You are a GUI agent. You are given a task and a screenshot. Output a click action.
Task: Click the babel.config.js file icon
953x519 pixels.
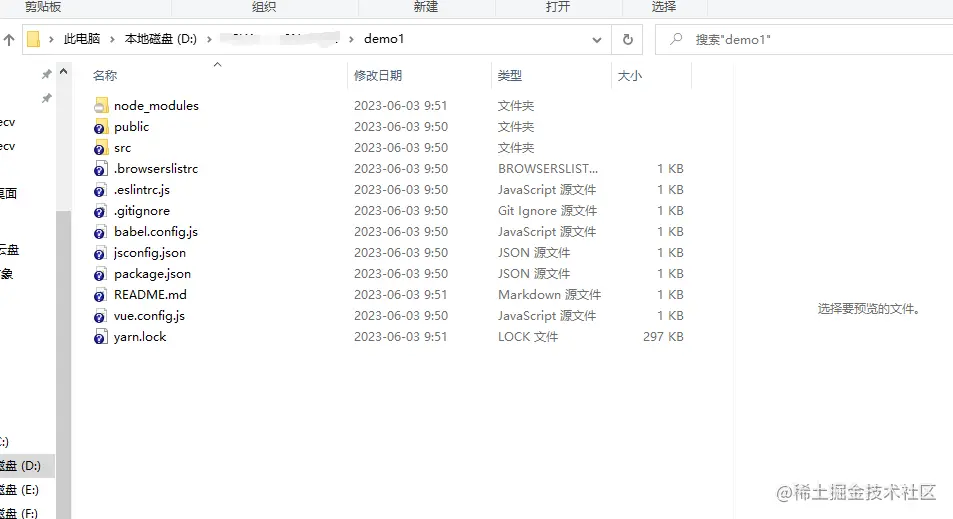click(x=101, y=232)
